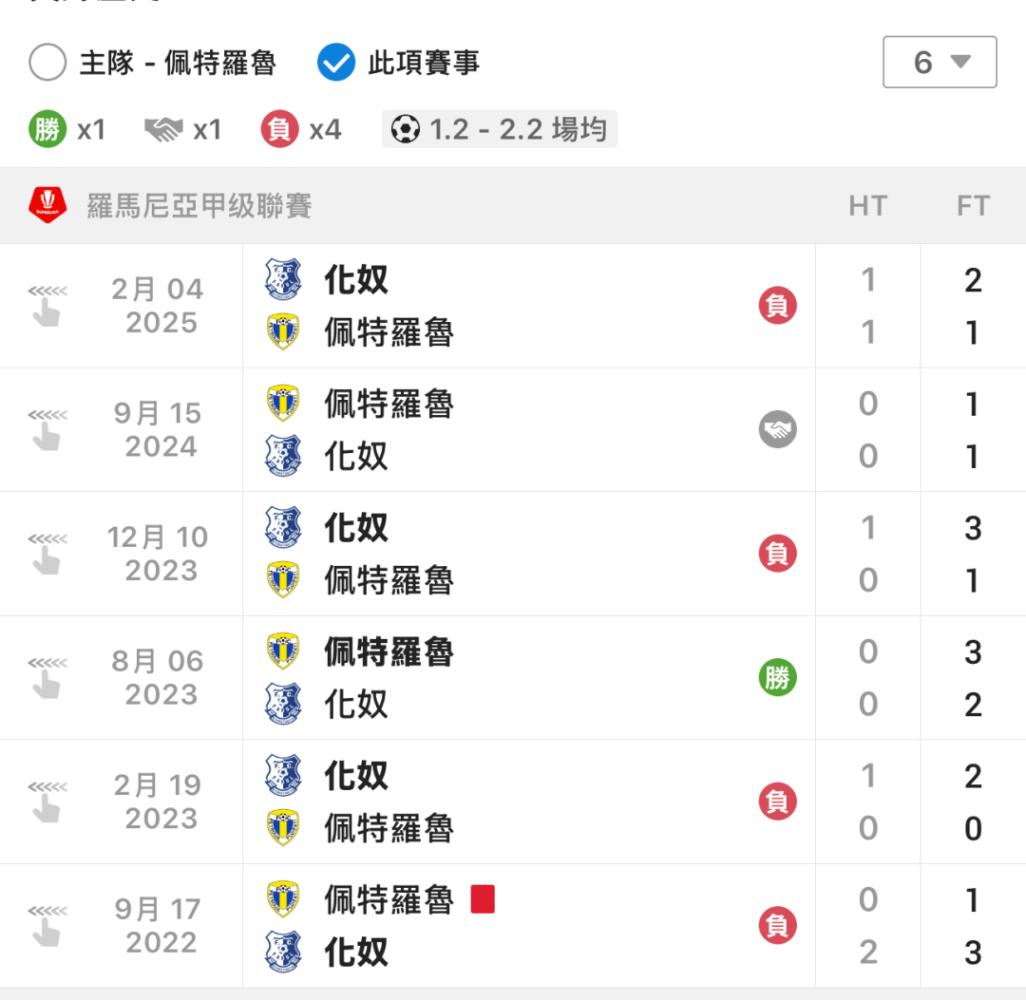Tap the swipe hand icon for 9月 15 2024

tap(47, 429)
